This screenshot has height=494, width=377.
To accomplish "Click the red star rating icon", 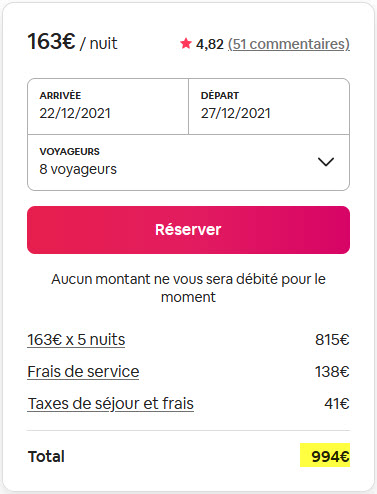I will [186, 43].
